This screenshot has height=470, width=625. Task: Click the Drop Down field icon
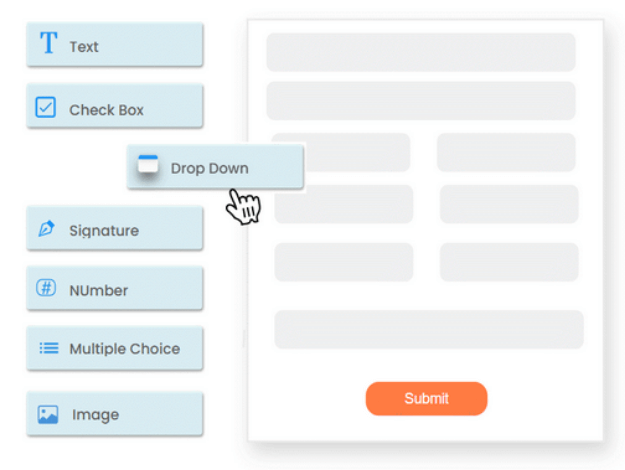point(148,167)
